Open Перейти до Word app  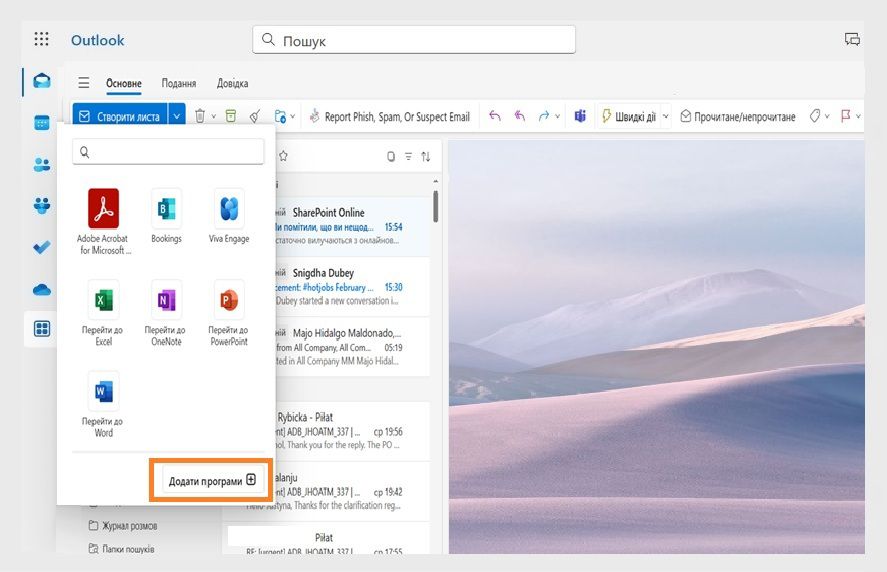[x=103, y=405]
